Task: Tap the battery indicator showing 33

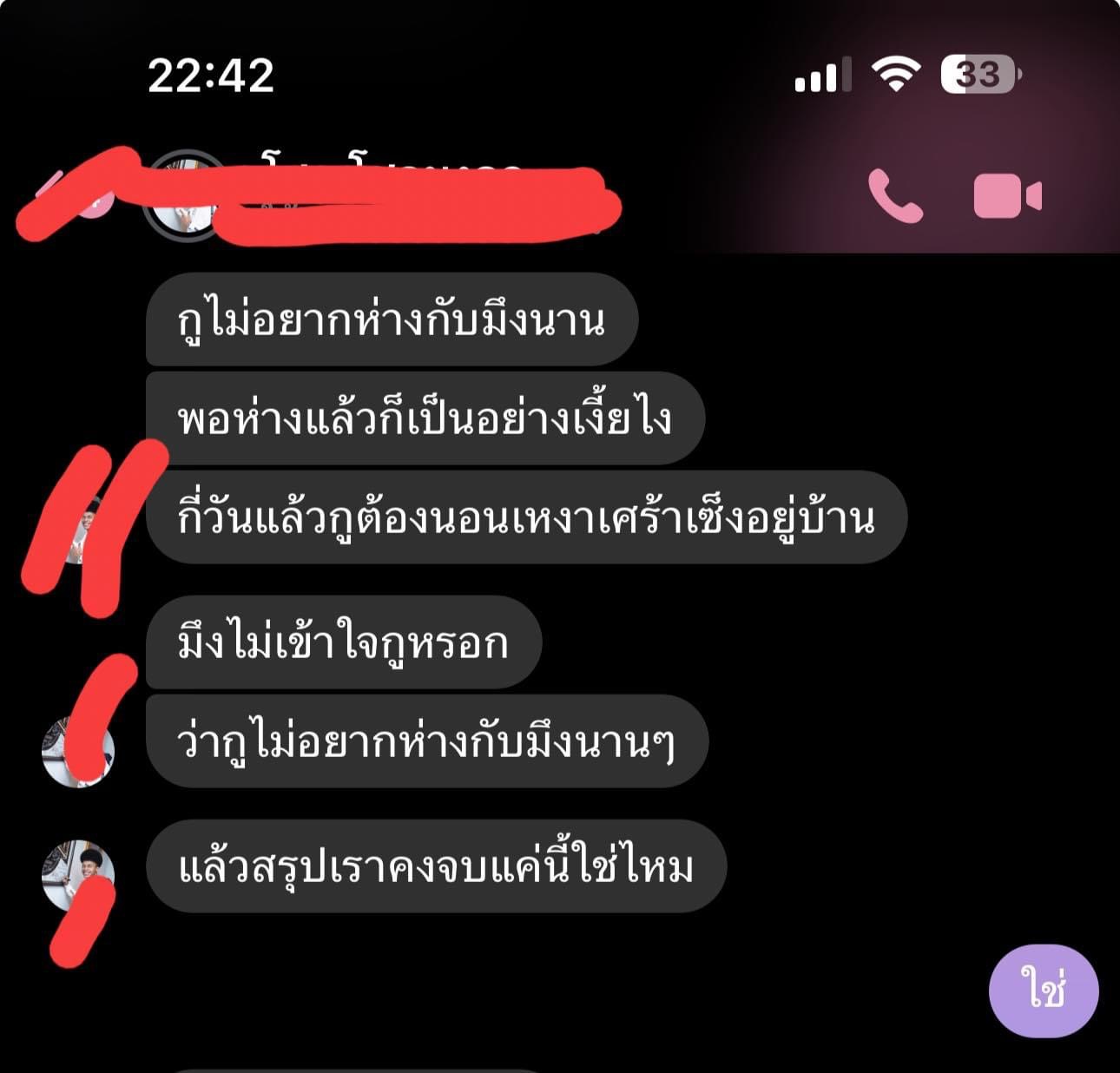Action: pos(981,75)
